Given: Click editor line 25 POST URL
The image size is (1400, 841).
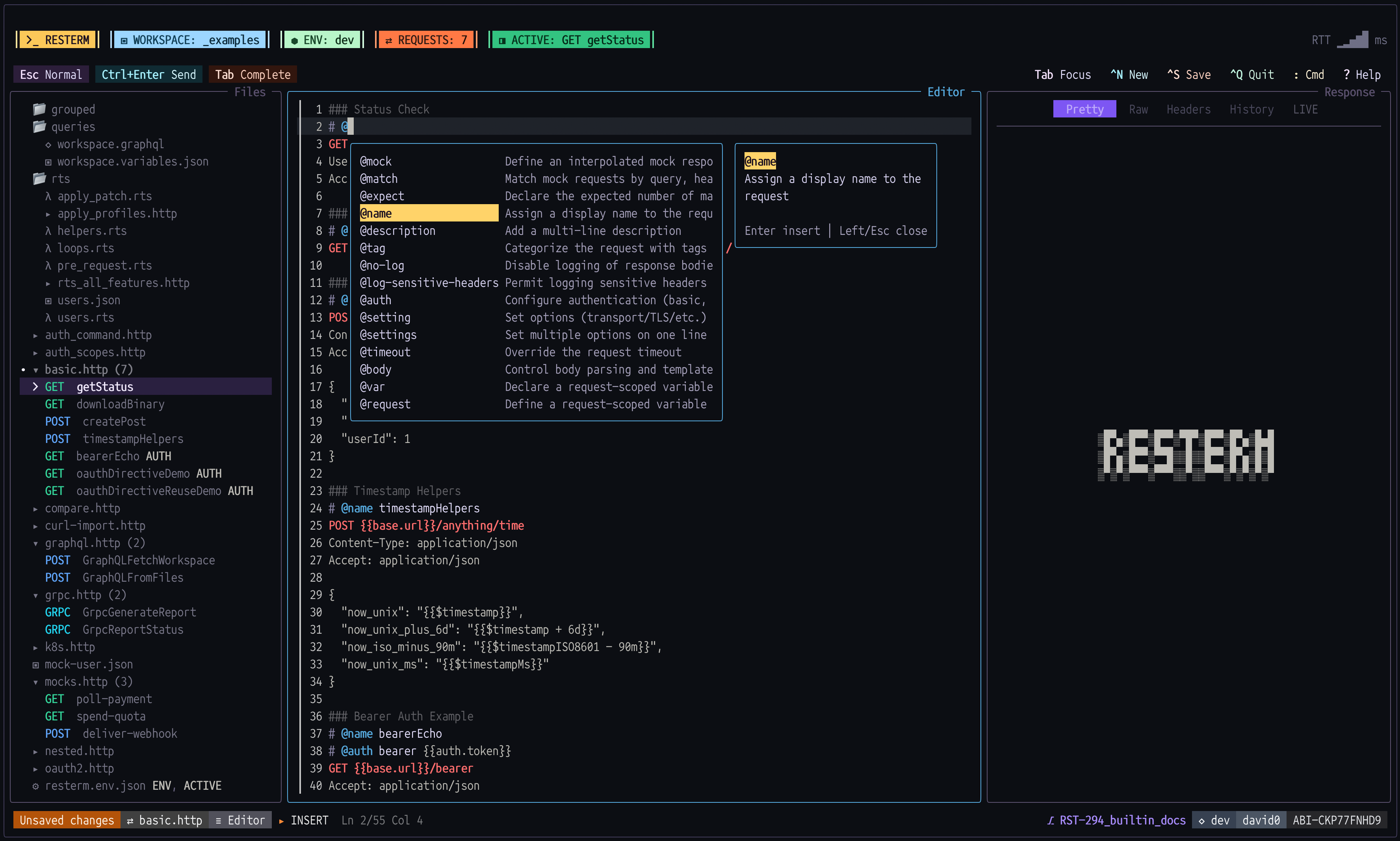Looking at the screenshot, I should (442, 526).
